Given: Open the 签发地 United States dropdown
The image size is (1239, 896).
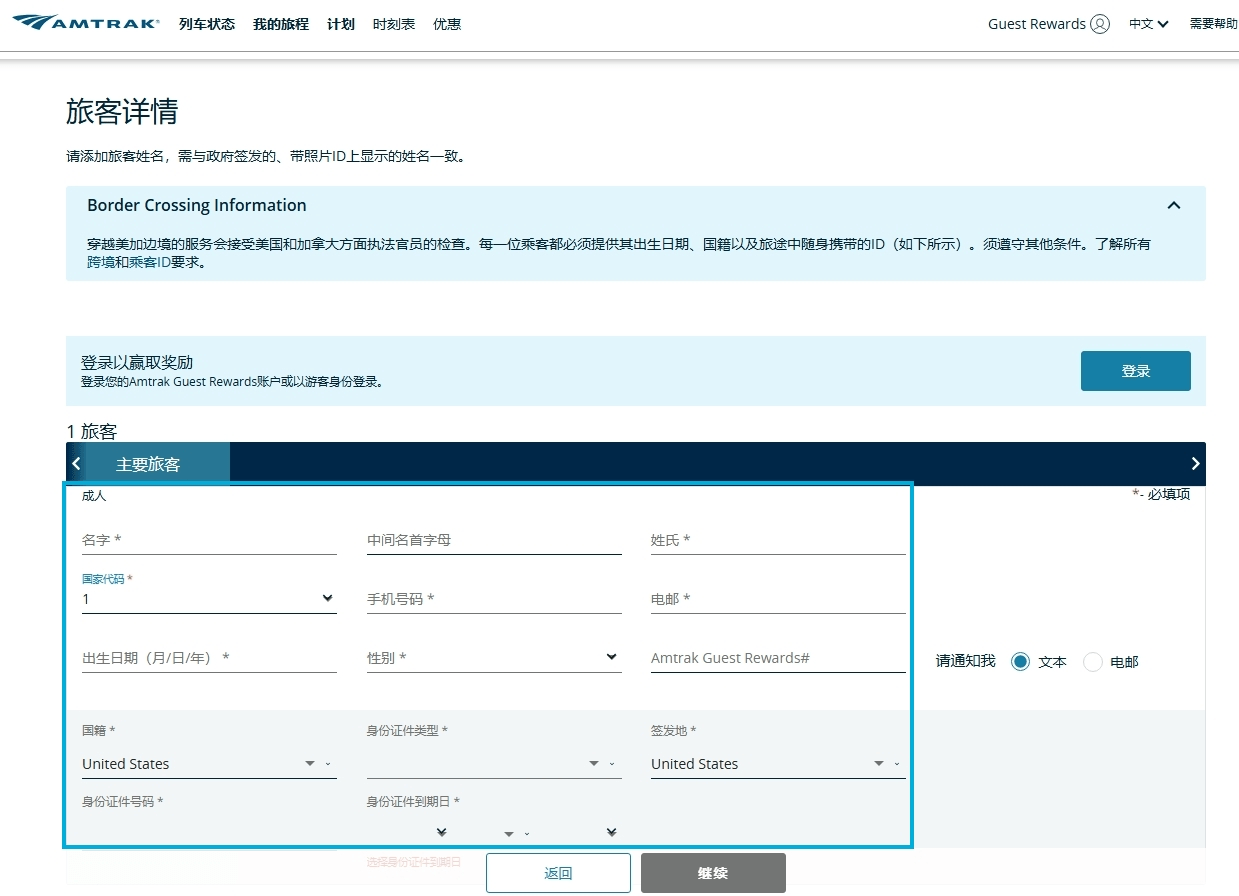Looking at the screenshot, I should [x=778, y=764].
